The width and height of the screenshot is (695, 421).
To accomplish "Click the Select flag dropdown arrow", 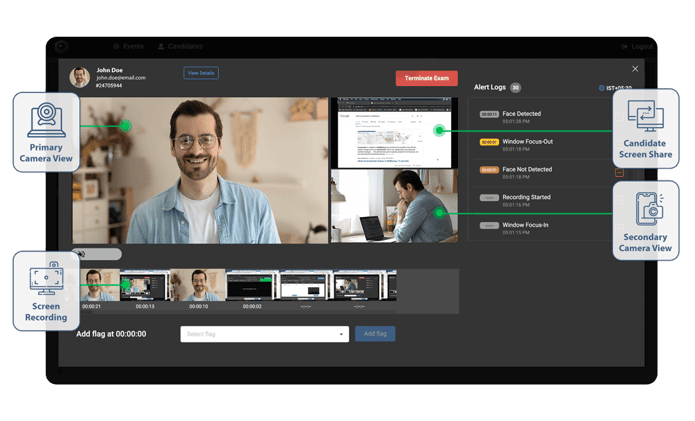I will (341, 334).
